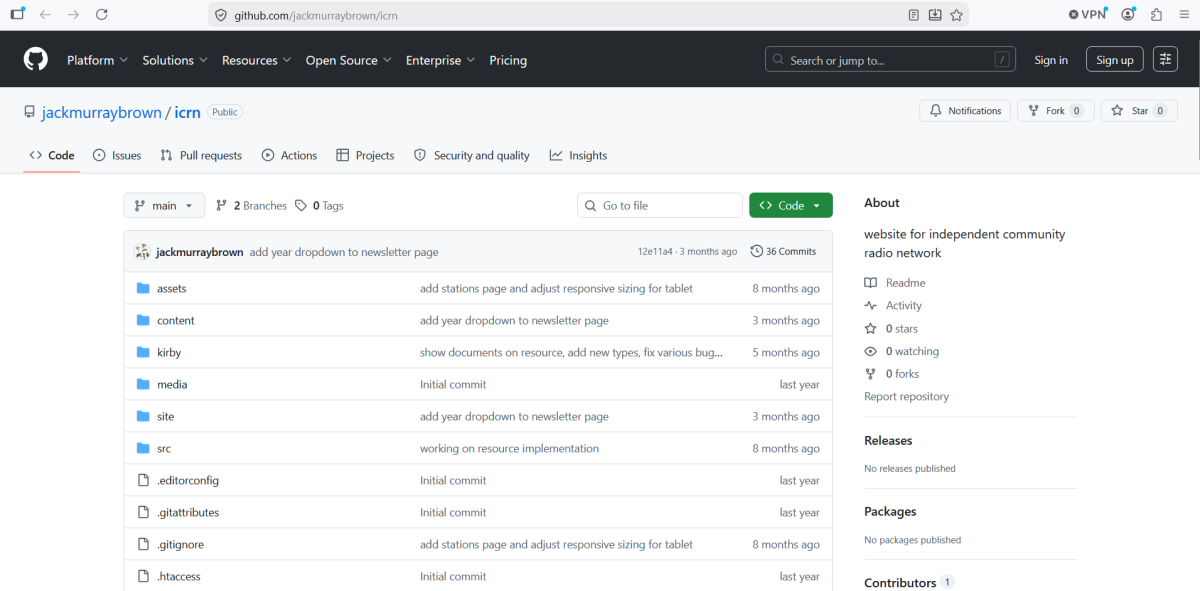Open the content folder
This screenshot has width=1200, height=591.
(x=176, y=320)
